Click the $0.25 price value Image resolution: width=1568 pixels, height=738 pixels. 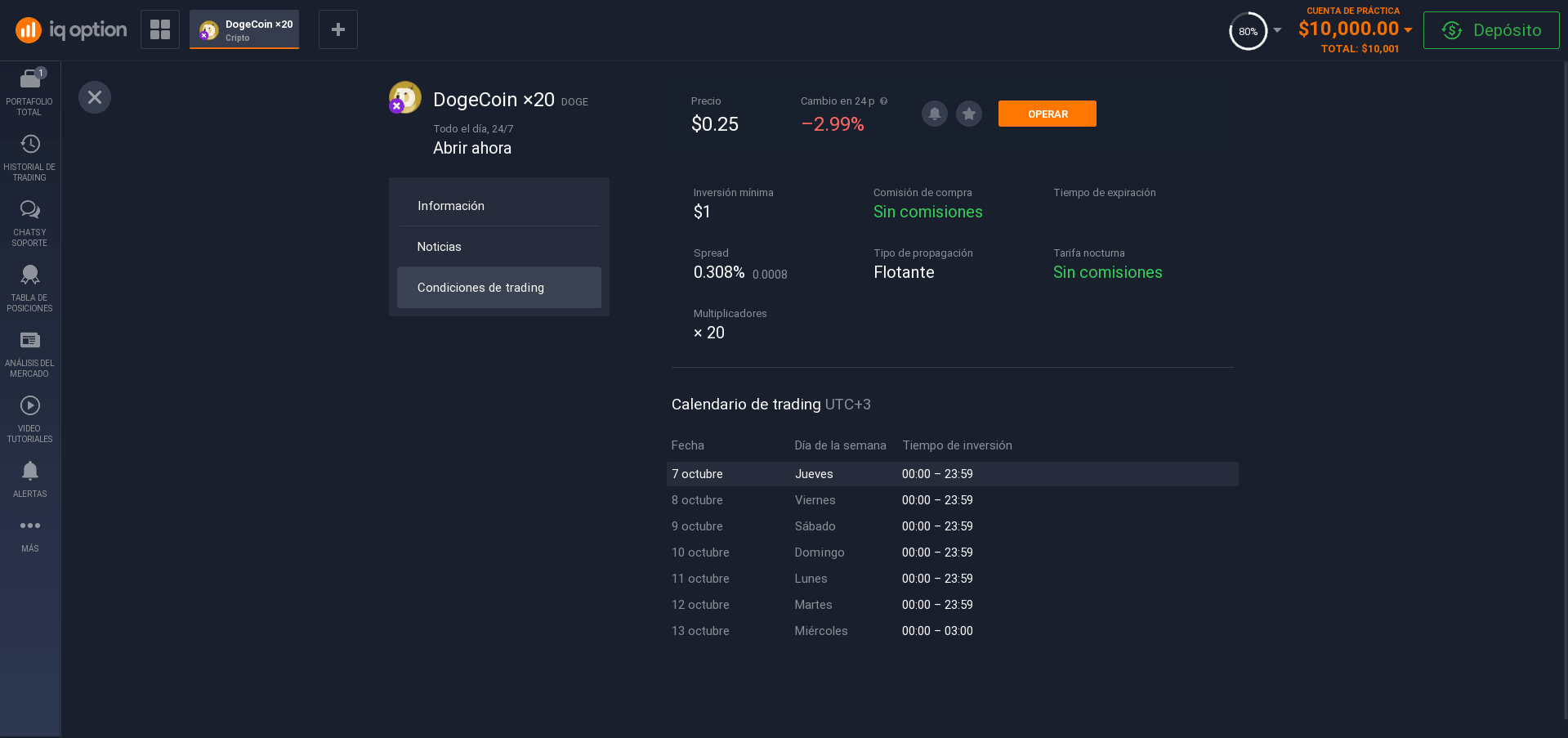715,124
